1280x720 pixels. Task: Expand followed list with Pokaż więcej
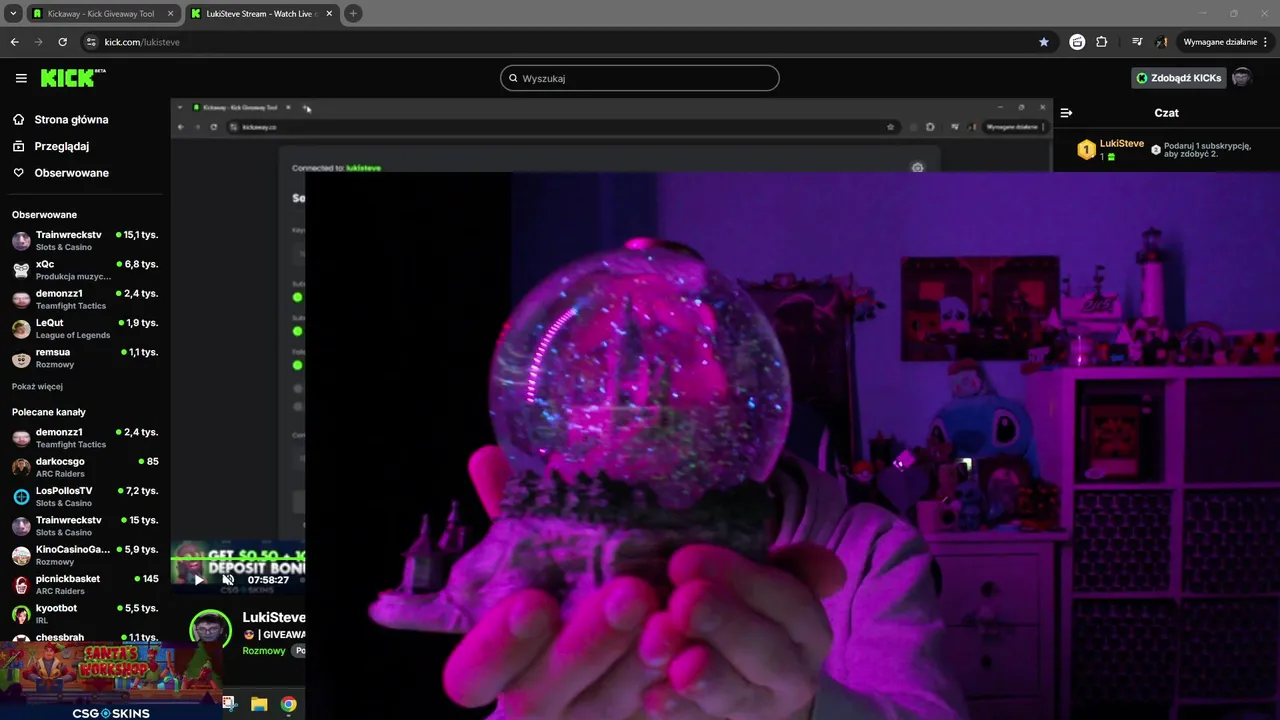(x=37, y=386)
